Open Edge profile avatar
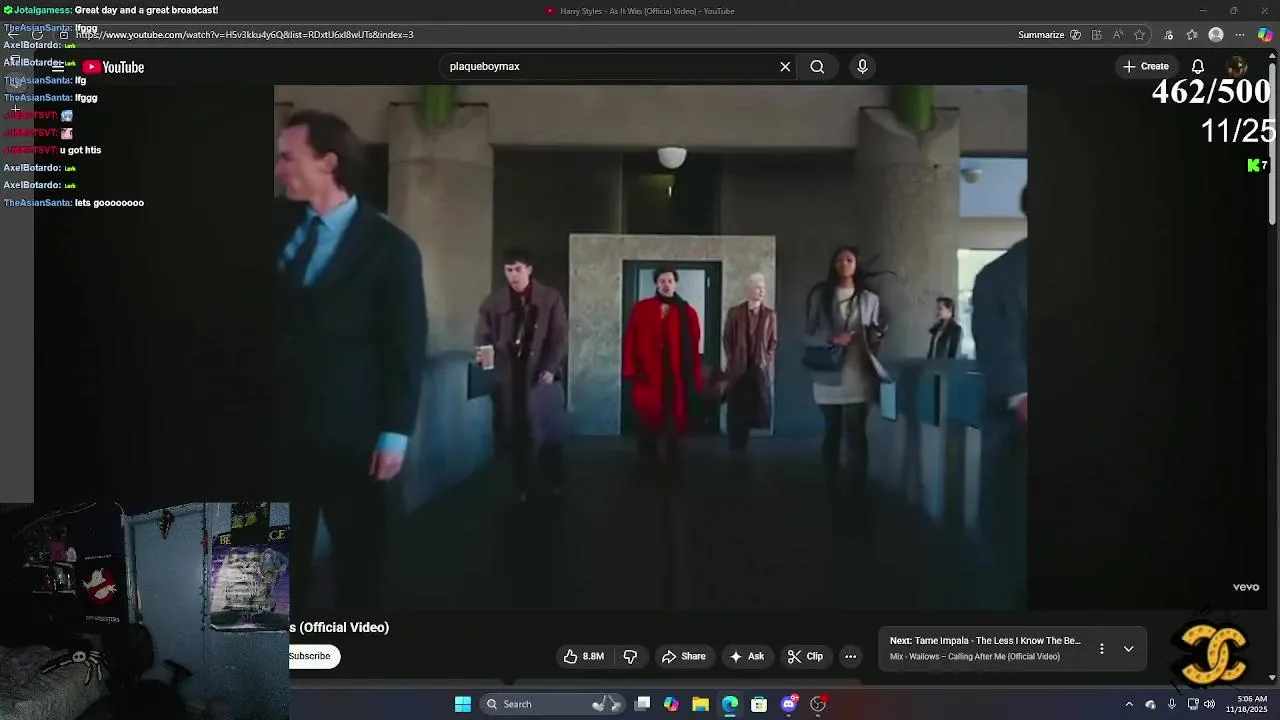 (x=1216, y=35)
